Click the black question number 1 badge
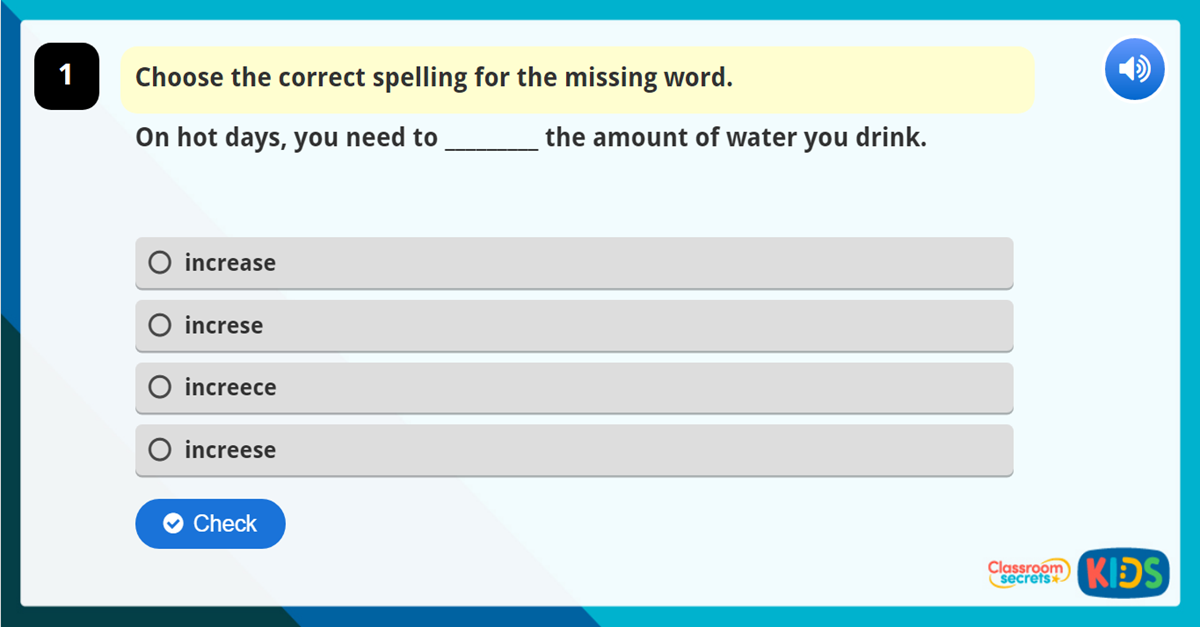 (66, 76)
